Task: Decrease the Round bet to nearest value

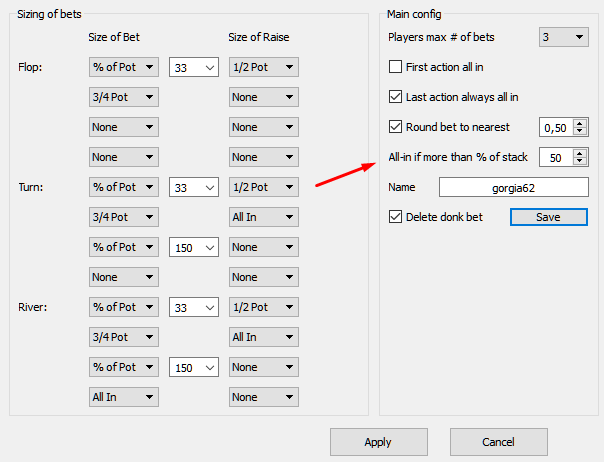Action: 580,131
